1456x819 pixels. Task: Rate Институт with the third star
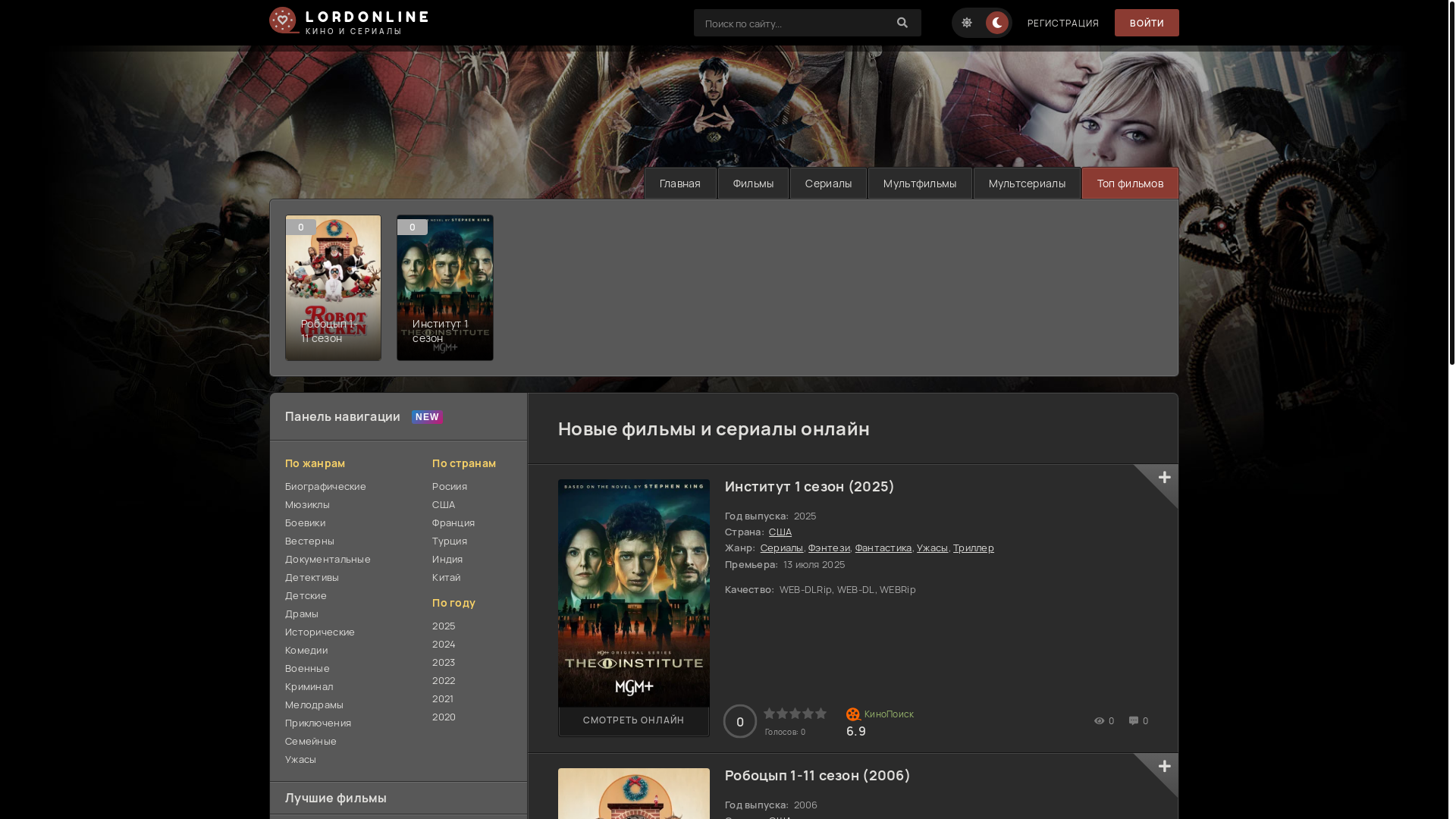pyautogui.click(x=795, y=714)
